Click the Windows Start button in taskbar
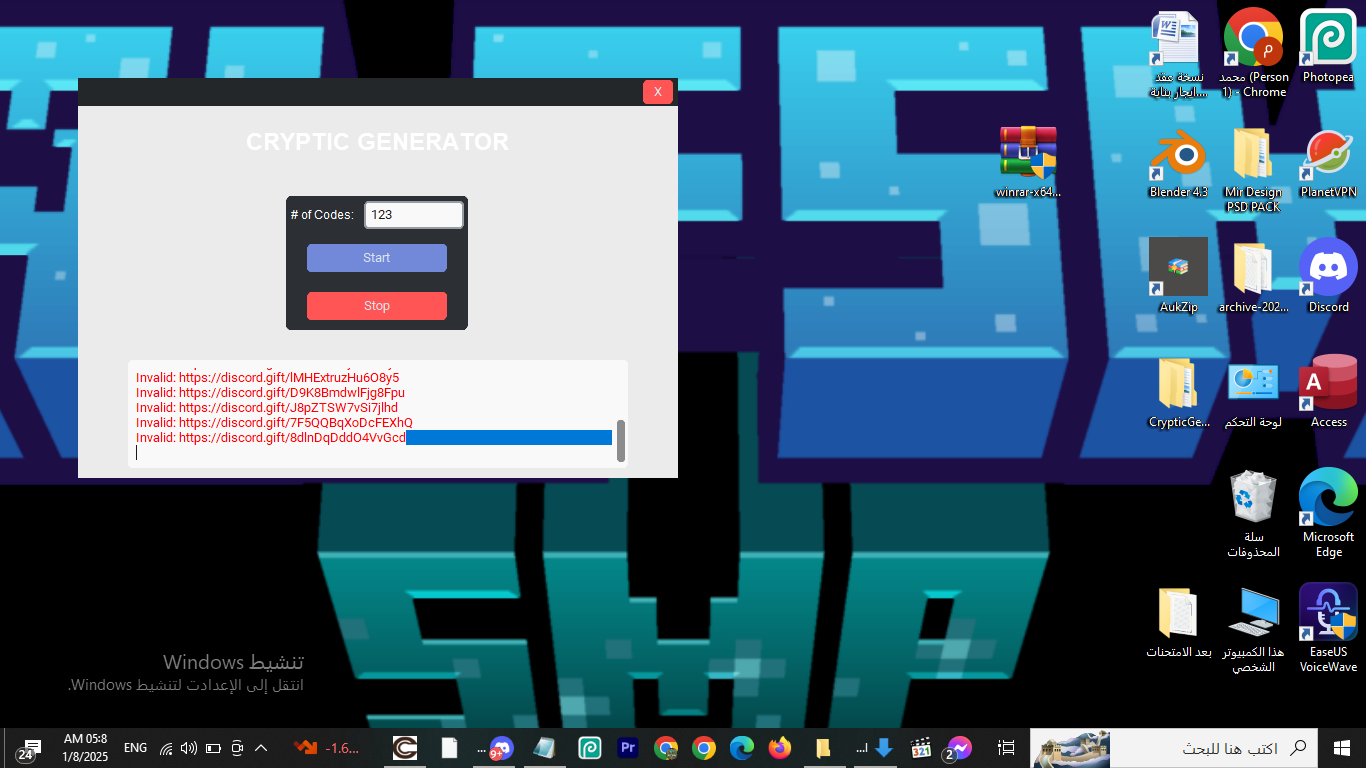Viewport: 1366px width, 768px height. pos(1343,748)
